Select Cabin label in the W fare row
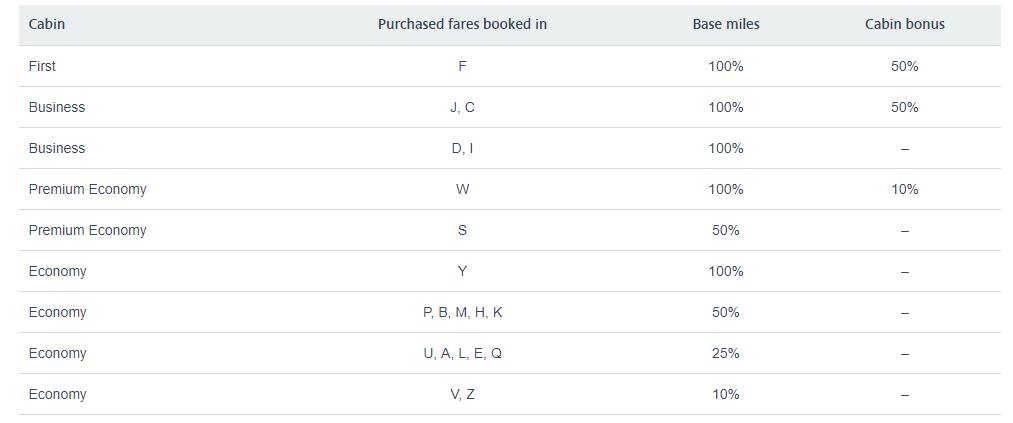This screenshot has width=1013, height=423. click(87, 189)
